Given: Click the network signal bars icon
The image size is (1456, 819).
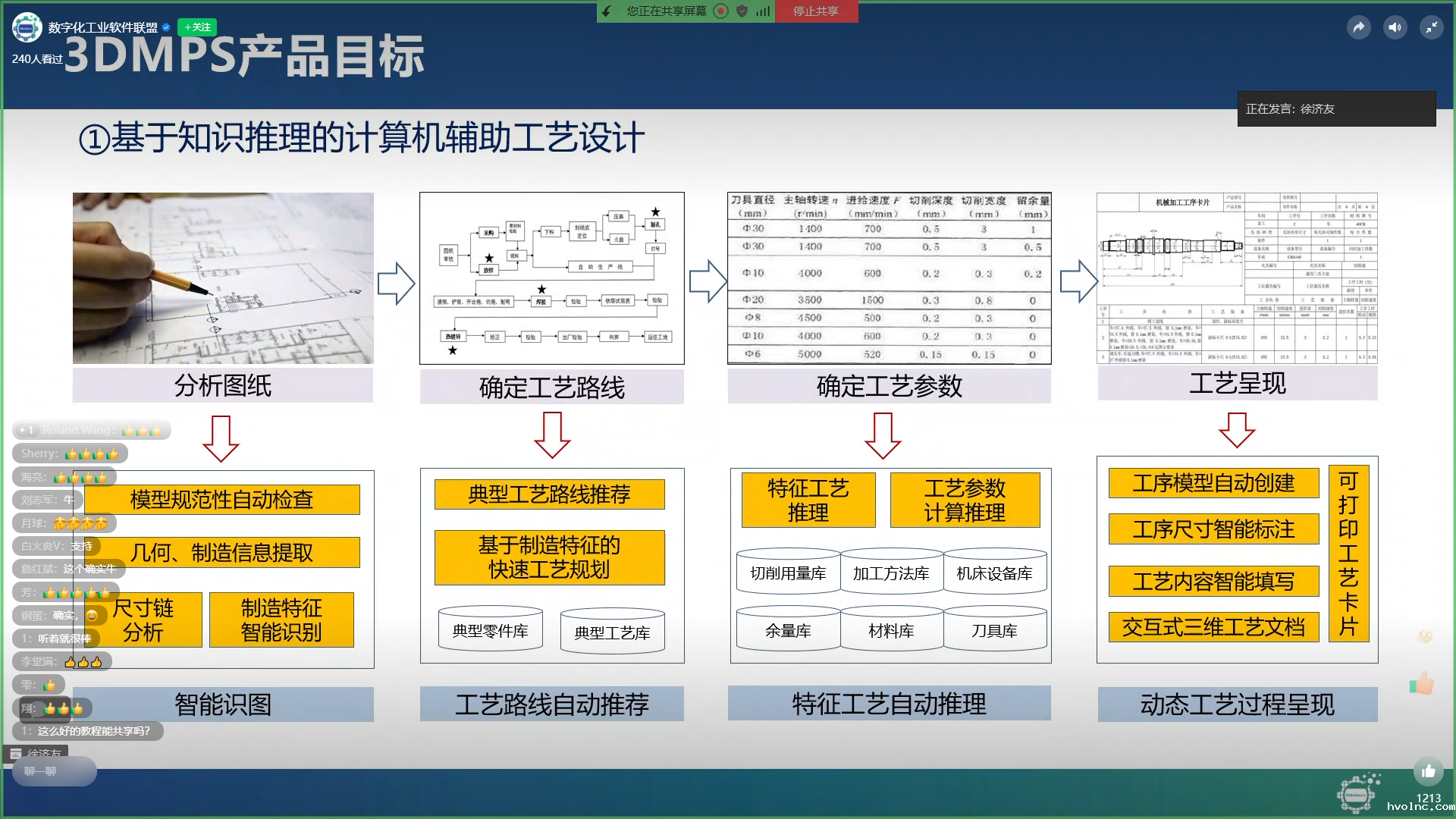Looking at the screenshot, I should [763, 11].
